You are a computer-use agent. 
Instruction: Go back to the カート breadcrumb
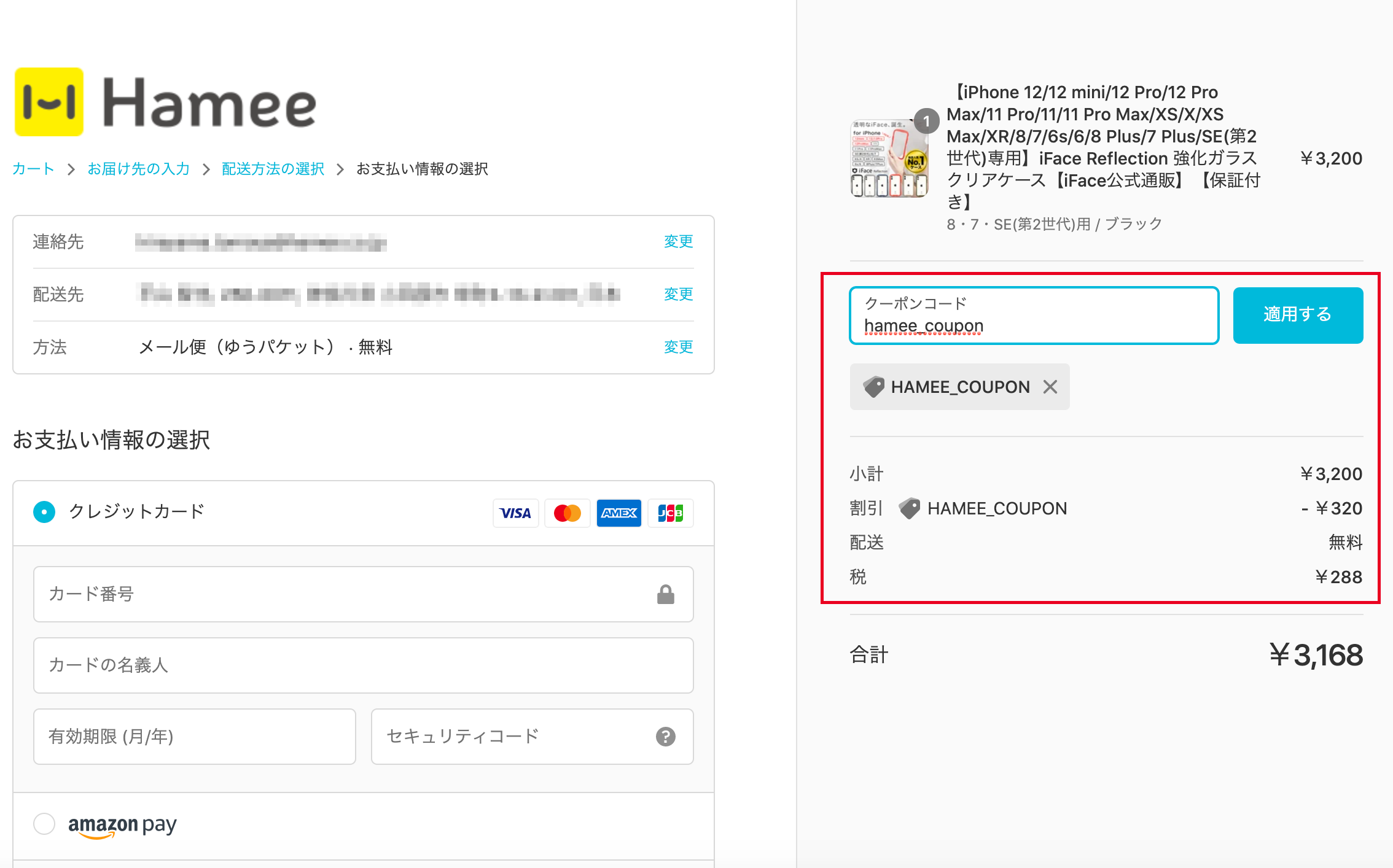coord(33,169)
